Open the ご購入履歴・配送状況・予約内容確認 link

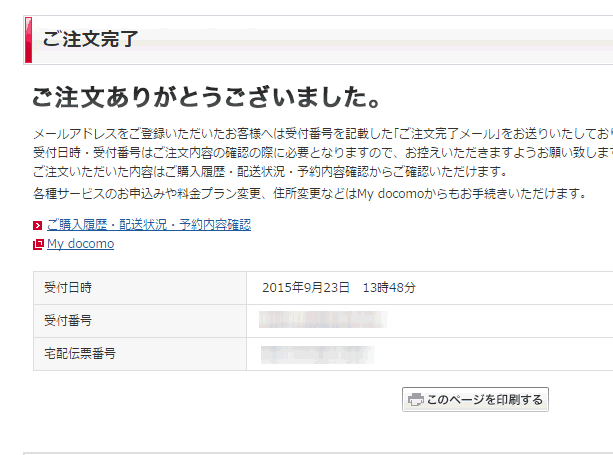pyautogui.click(x=148, y=225)
